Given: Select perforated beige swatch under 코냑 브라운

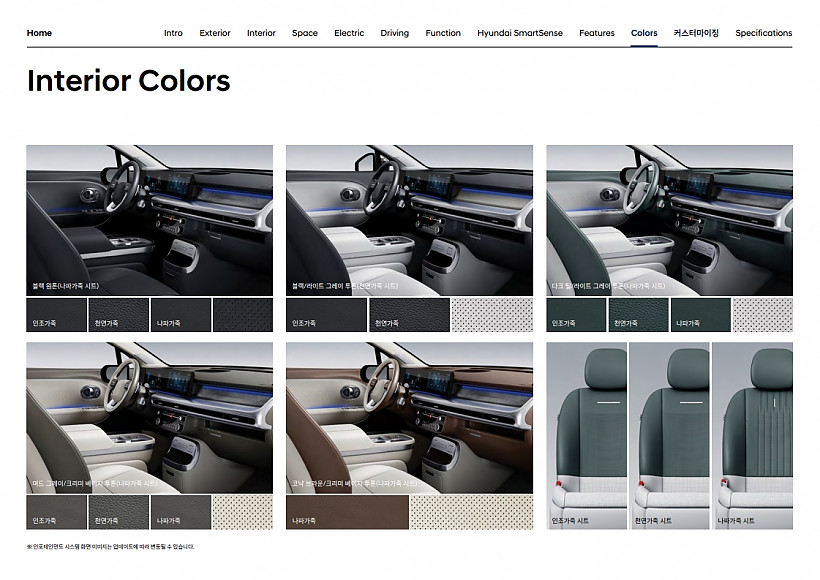Looking at the screenshot, I should coord(472,513).
